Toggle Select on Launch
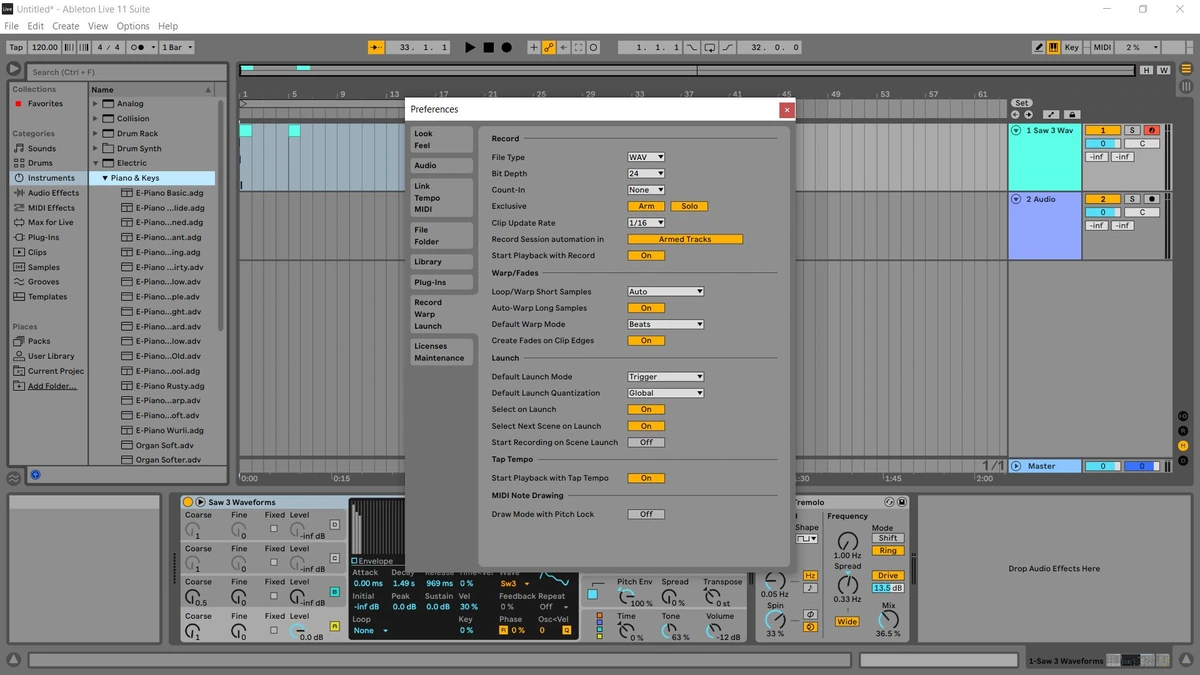 pos(646,409)
